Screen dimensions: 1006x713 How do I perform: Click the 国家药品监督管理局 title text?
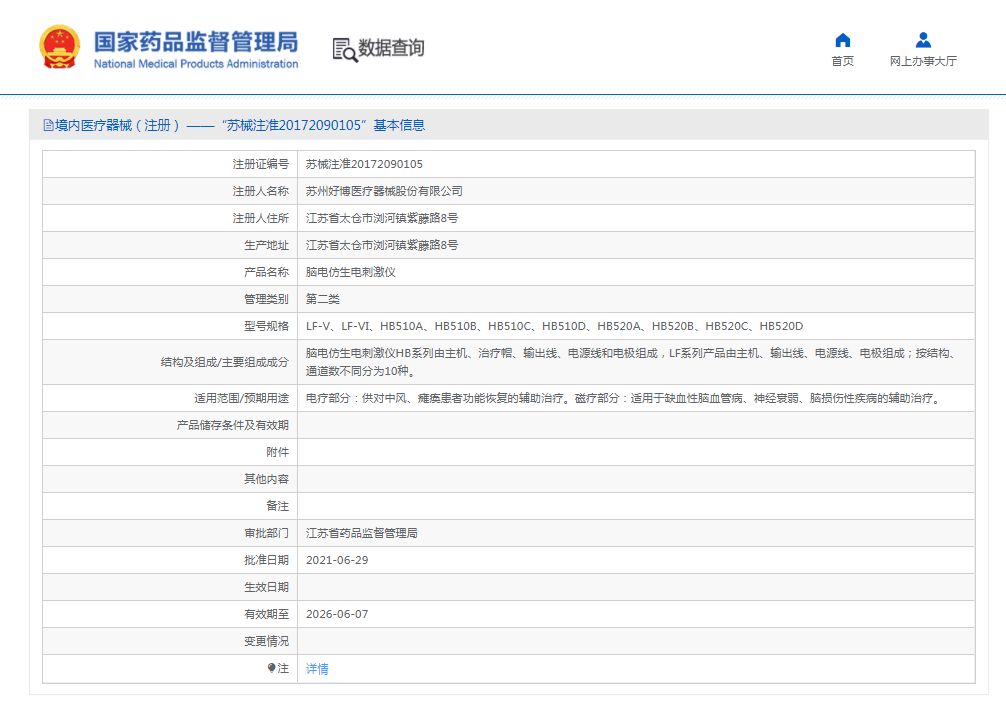pyautogui.click(x=196, y=42)
